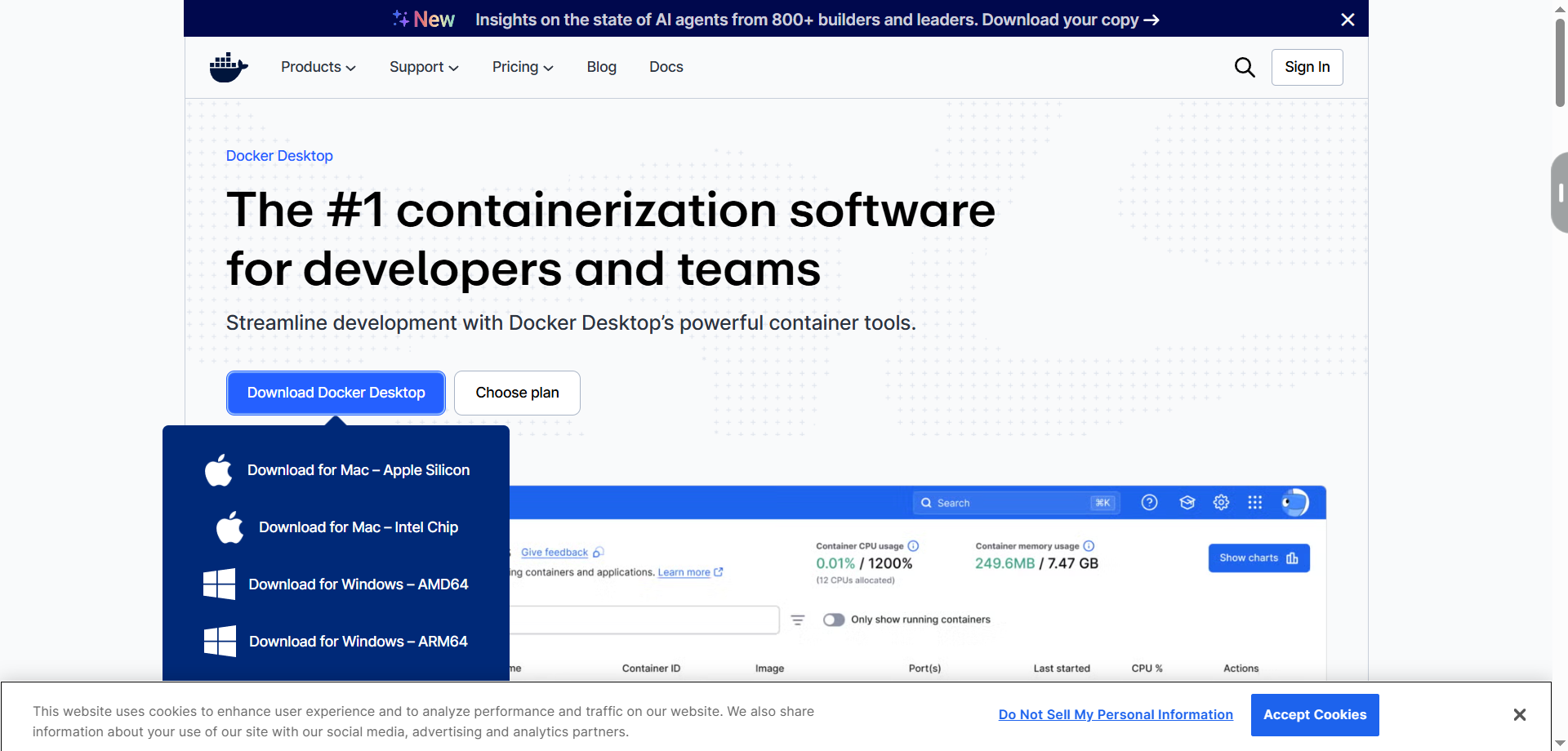Click the CPU usage info icon
Screen dimensions: 1568x751
[x=913, y=546]
